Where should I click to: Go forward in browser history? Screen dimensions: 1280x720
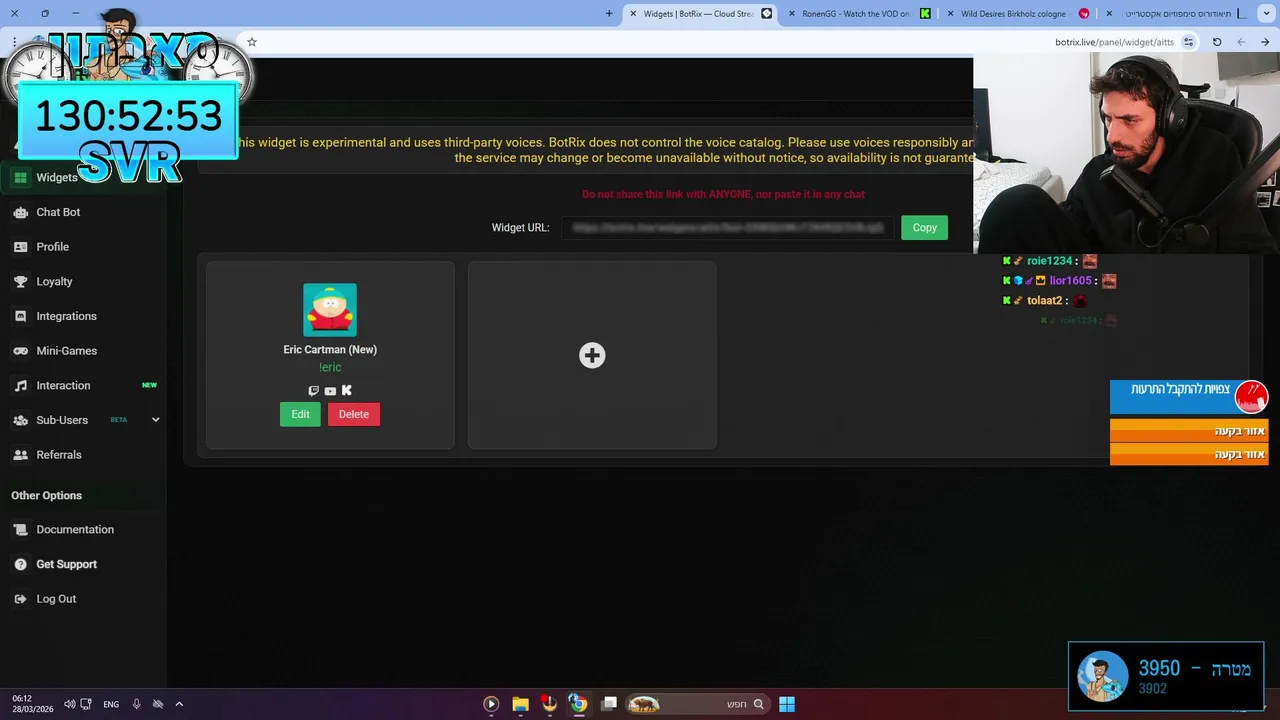tap(1241, 42)
